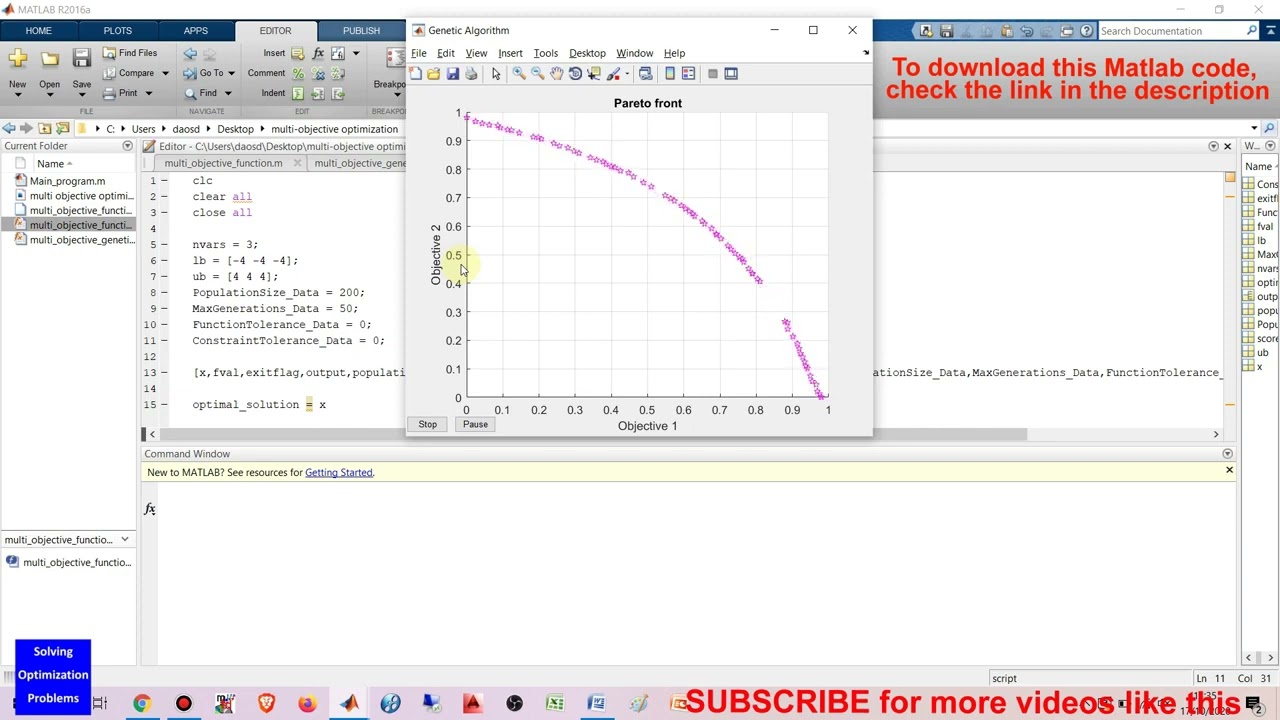Click the Save icon in MATLAB Editor ribbon
This screenshot has height=720, width=1280.
[82, 60]
